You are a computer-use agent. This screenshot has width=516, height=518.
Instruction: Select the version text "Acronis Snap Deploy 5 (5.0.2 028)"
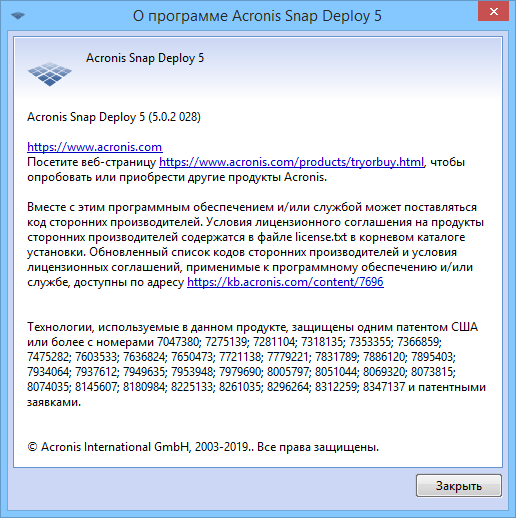click(x=114, y=117)
